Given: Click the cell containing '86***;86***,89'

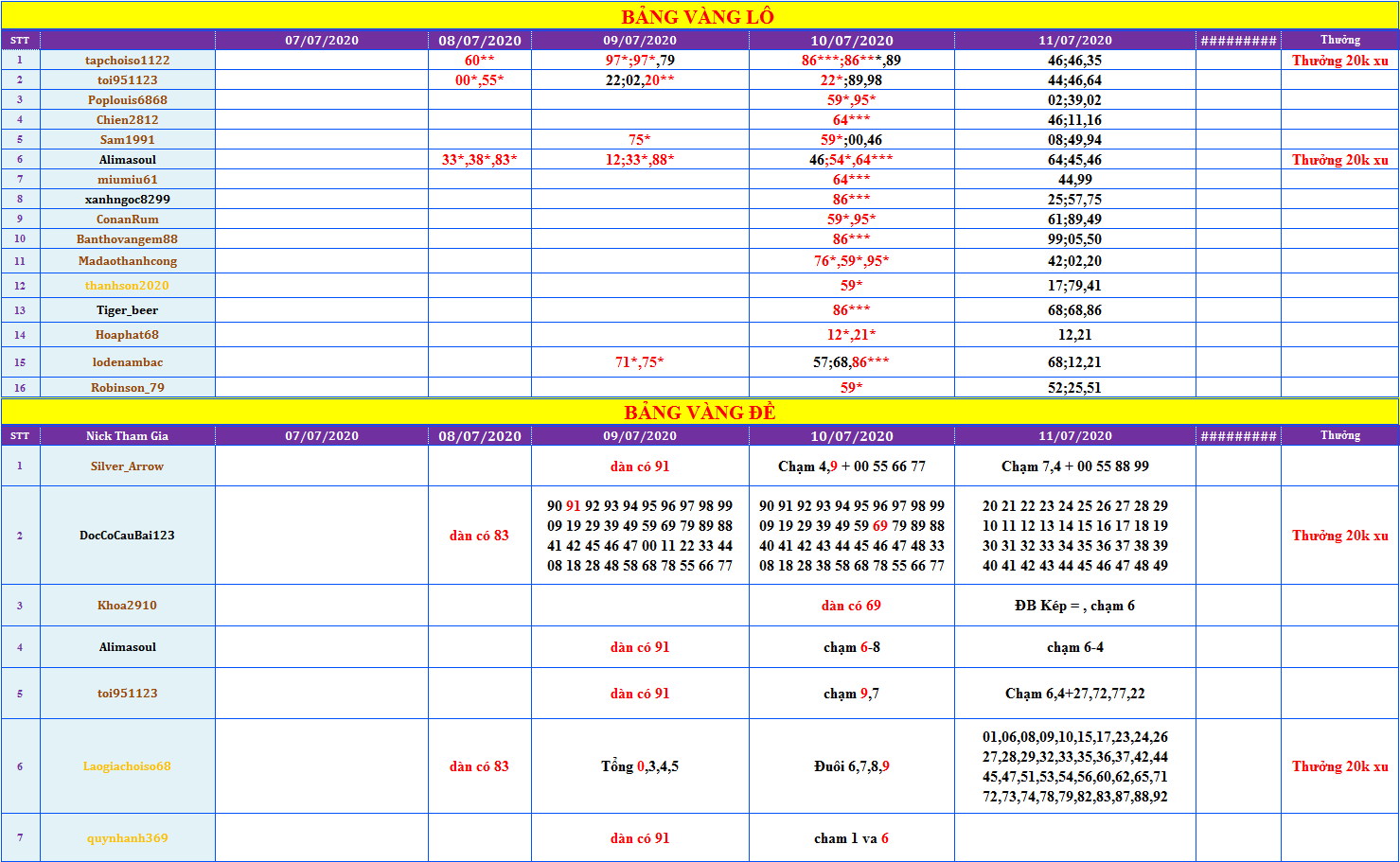Looking at the screenshot, I should [852, 61].
